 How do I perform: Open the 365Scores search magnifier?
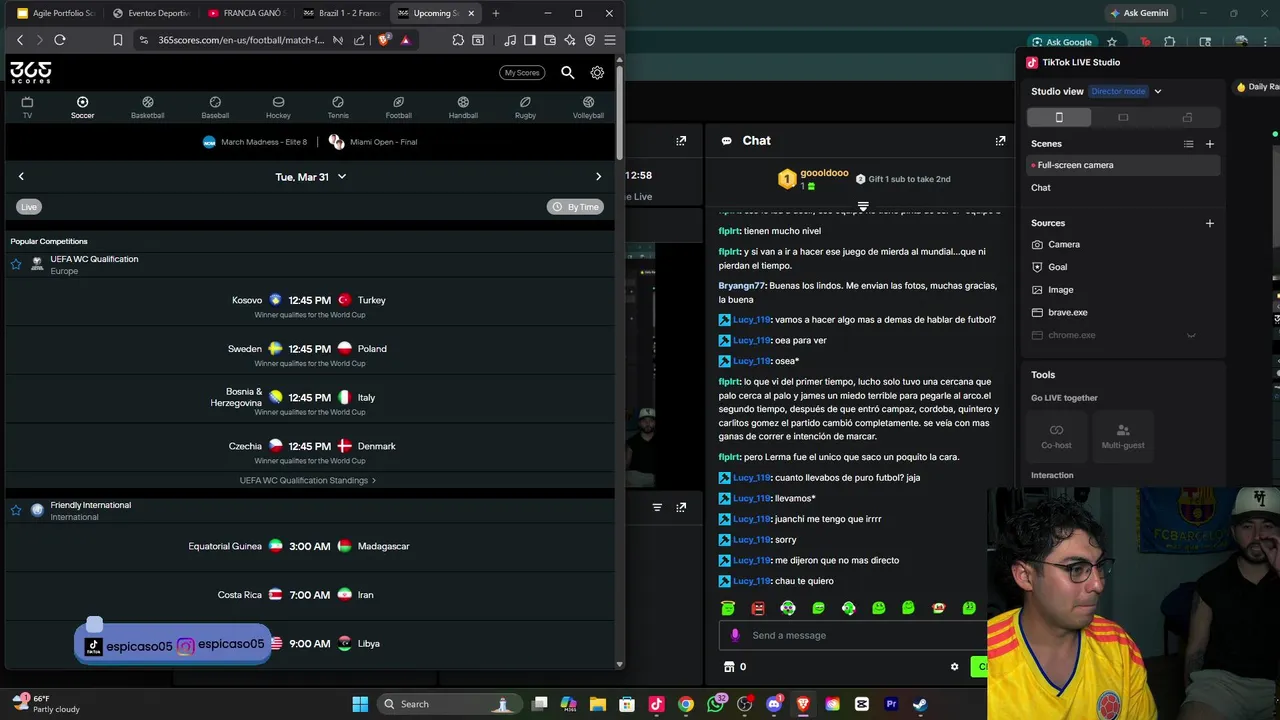pos(567,73)
